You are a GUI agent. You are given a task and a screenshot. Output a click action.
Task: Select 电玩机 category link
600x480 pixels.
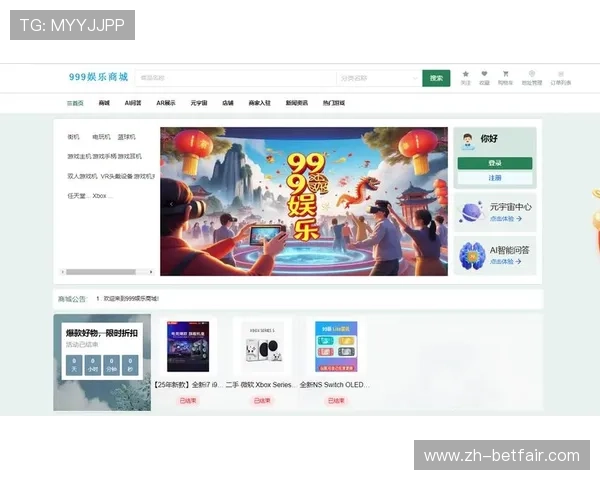coord(101,137)
